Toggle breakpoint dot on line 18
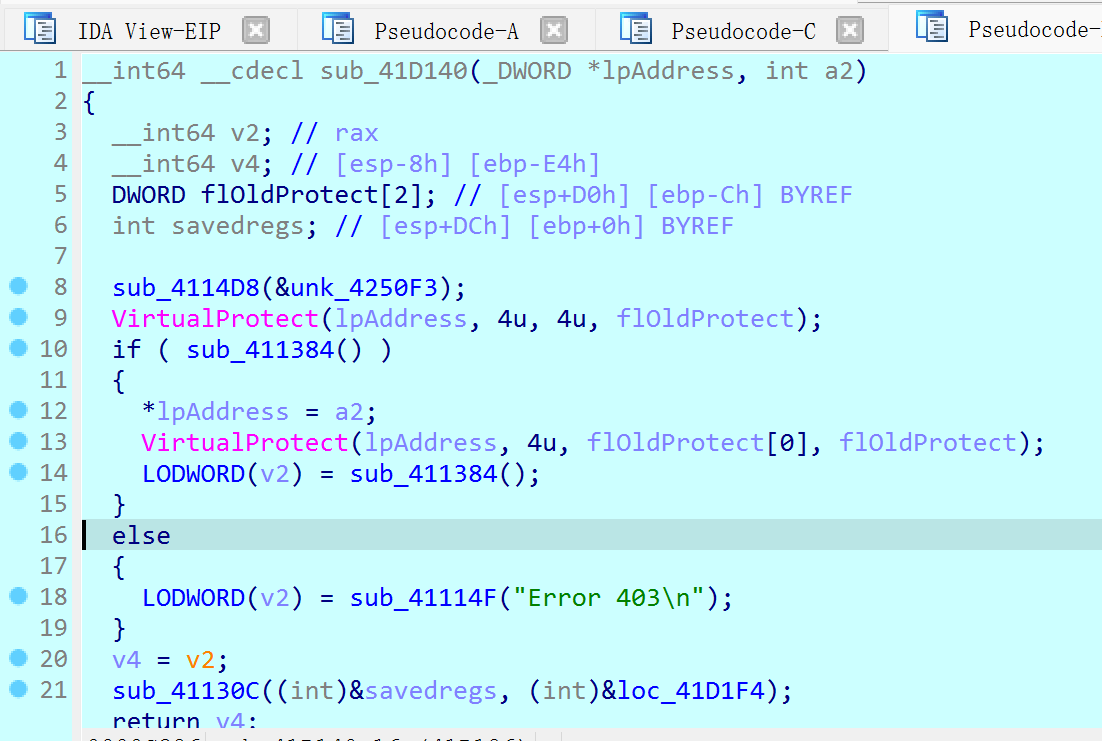 pos(18,597)
